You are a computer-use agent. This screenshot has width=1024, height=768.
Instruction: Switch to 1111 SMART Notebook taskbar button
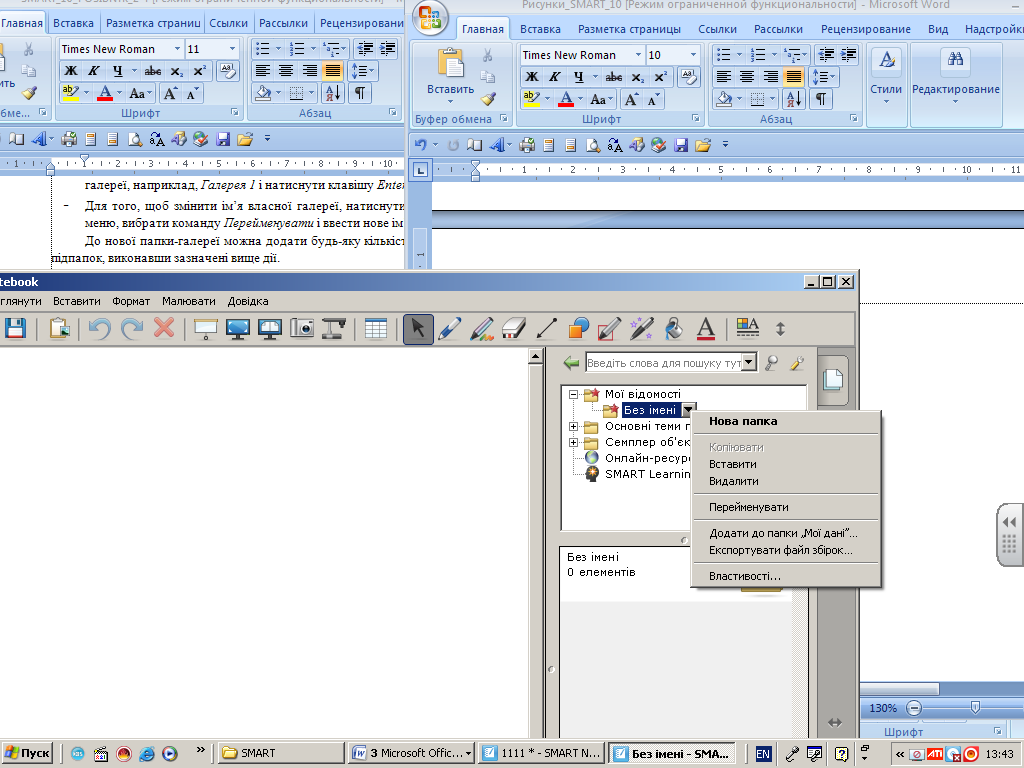coord(541,753)
